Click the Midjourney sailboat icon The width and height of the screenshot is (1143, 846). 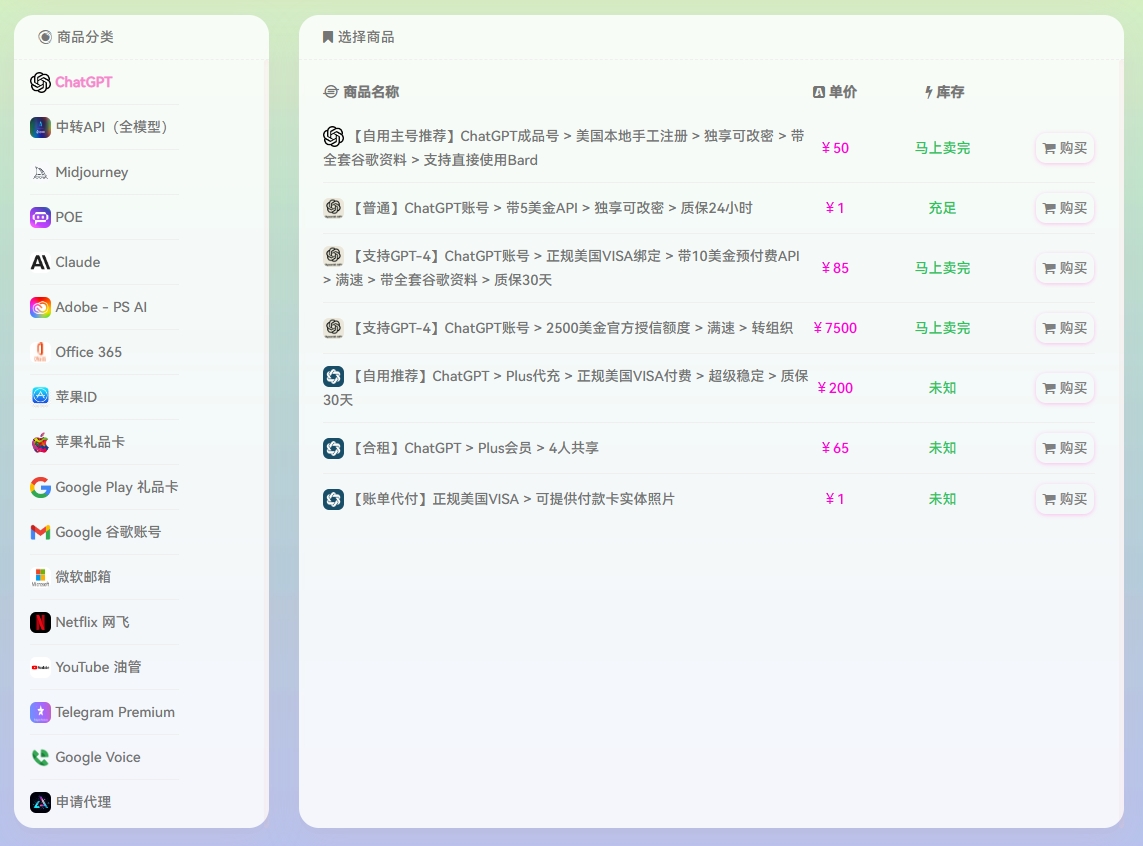pos(40,173)
